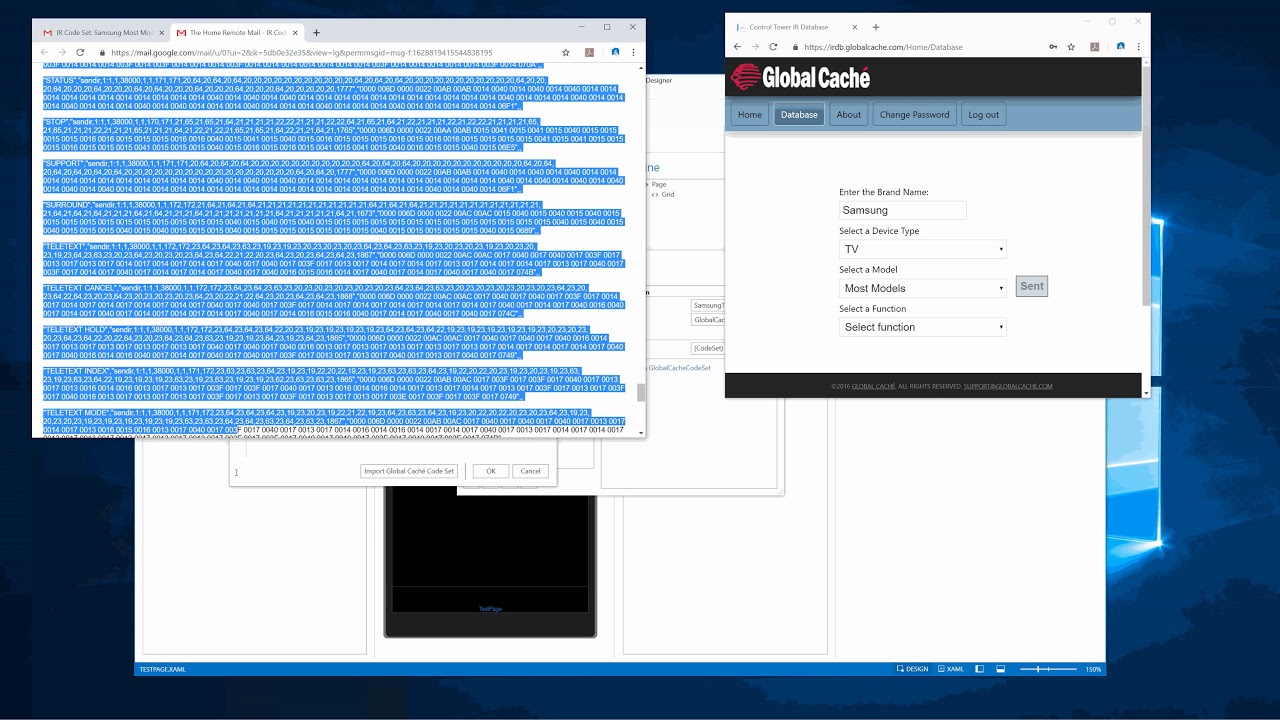The width and height of the screenshot is (1280, 720).
Task: Dismiss the dialog with Cancel
Action: [x=530, y=471]
